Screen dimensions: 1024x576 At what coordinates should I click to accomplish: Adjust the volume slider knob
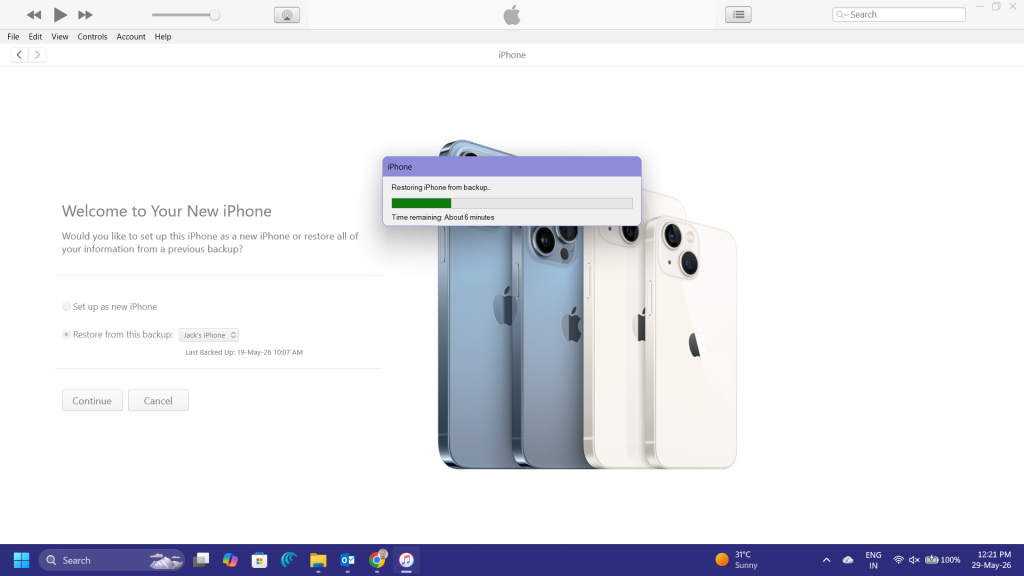pos(214,15)
